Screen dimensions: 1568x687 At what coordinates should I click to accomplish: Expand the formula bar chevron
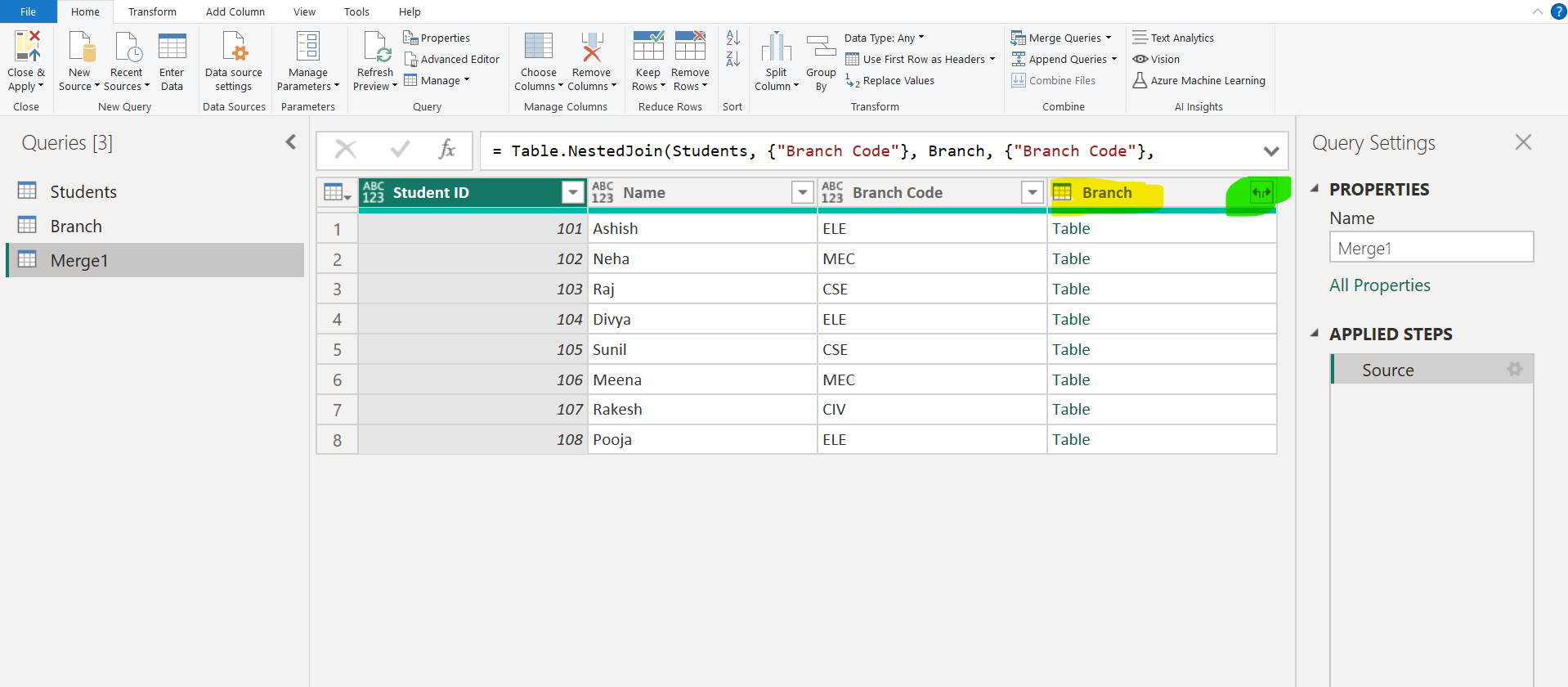click(x=1270, y=151)
